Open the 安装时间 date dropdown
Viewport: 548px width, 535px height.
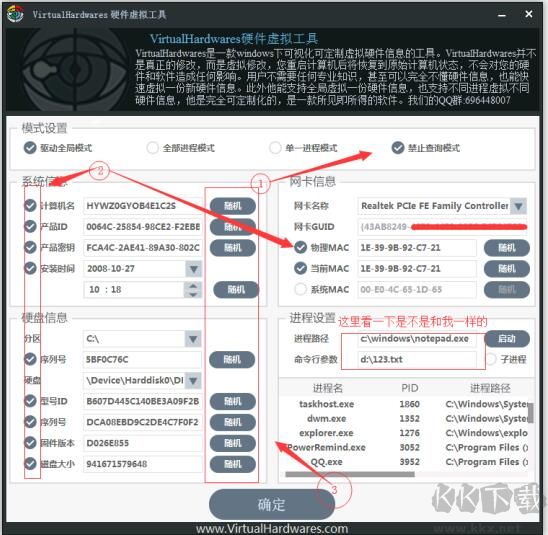coord(194,269)
